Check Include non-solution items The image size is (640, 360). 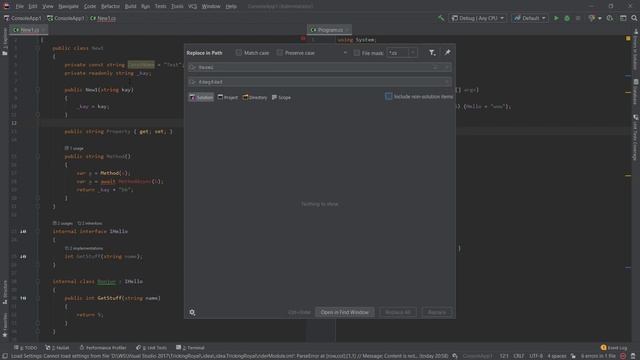[x=389, y=96]
